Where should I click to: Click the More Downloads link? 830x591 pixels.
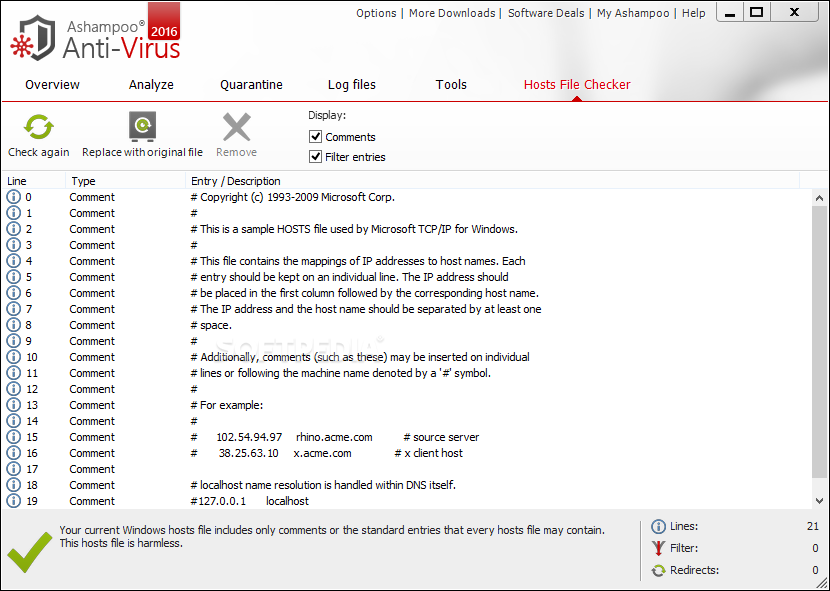(x=452, y=13)
